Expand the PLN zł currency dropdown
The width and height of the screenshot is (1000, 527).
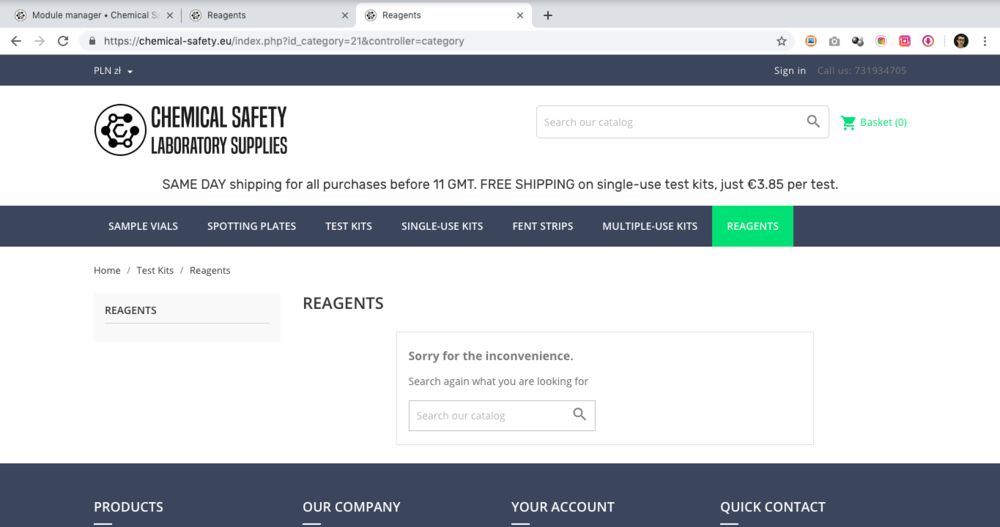coord(113,71)
